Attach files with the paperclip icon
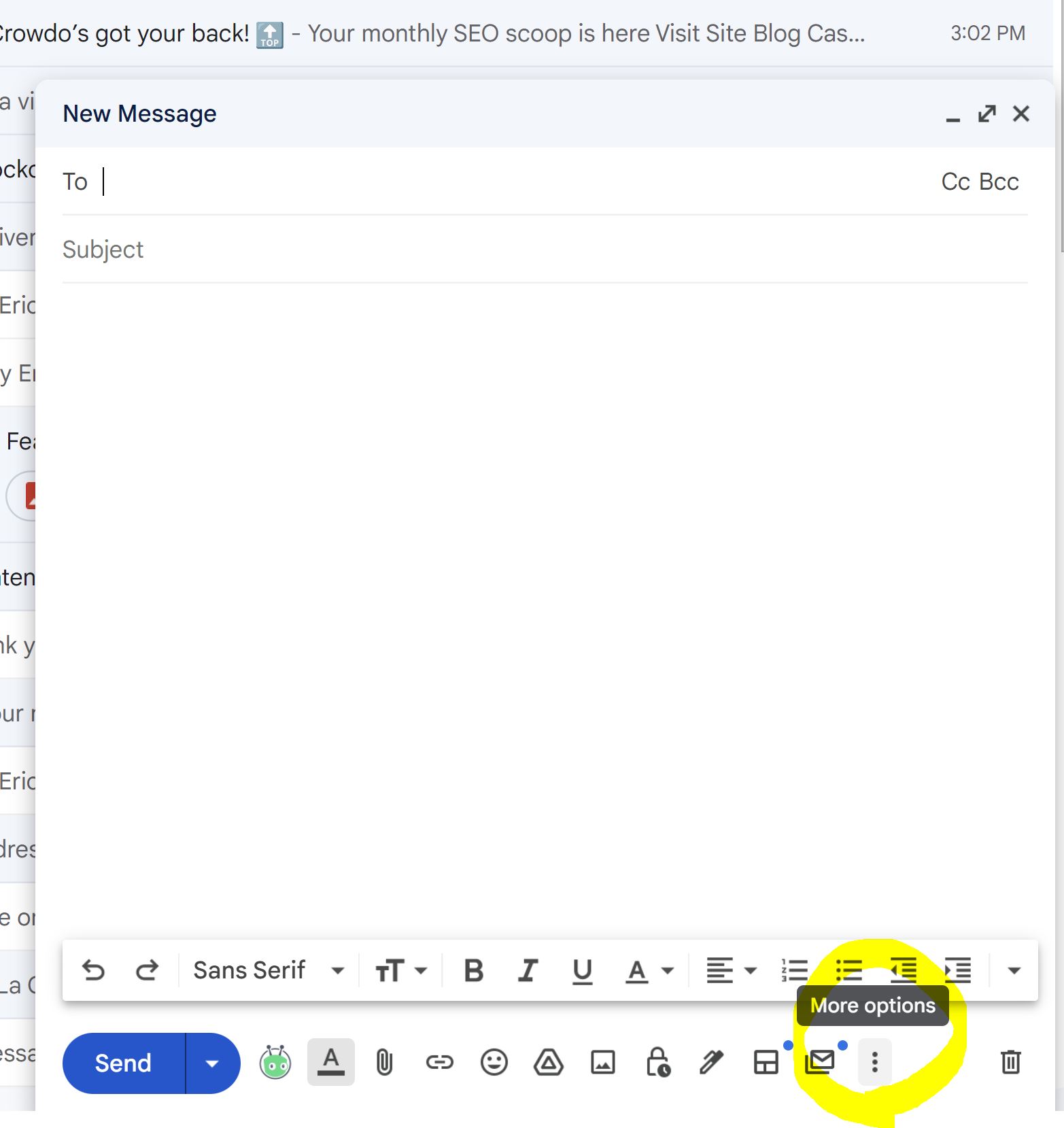Viewport: 1064px width, 1128px height. coord(384,1062)
